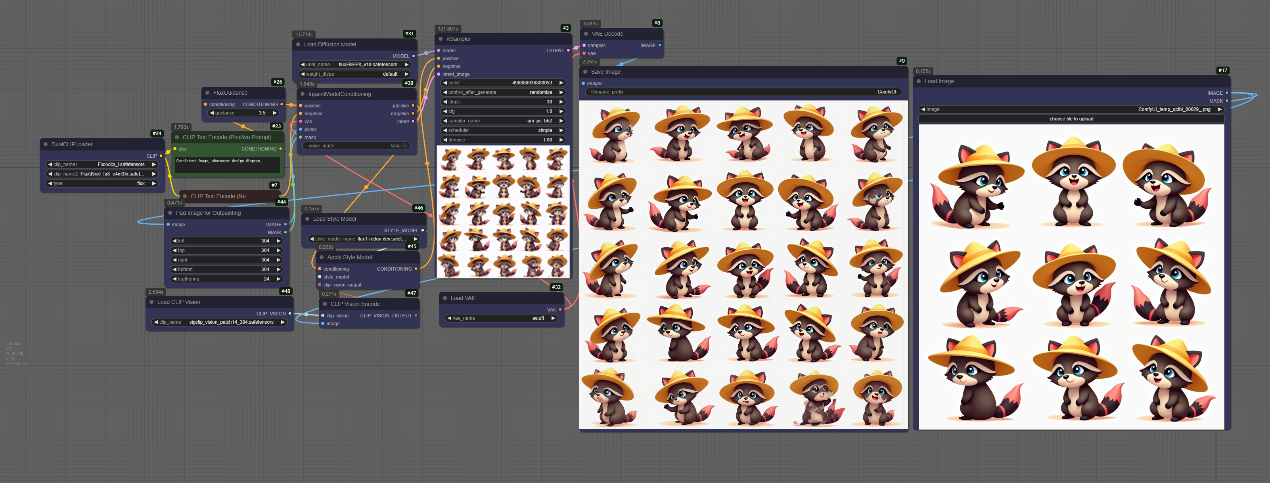Click the VAE Decode node collapse dot

click(x=586, y=33)
